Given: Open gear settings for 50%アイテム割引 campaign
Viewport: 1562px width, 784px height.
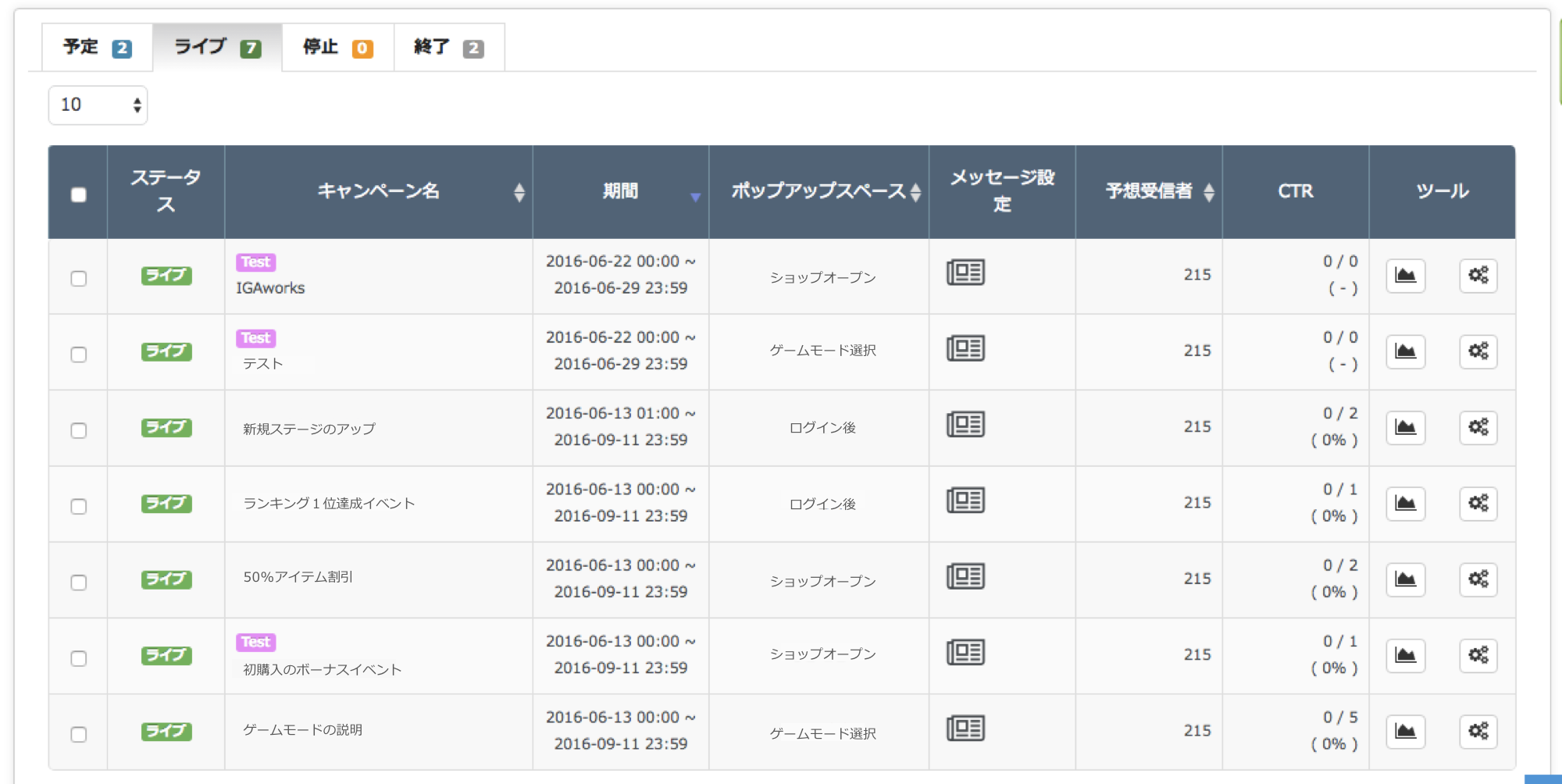Looking at the screenshot, I should 1478,579.
